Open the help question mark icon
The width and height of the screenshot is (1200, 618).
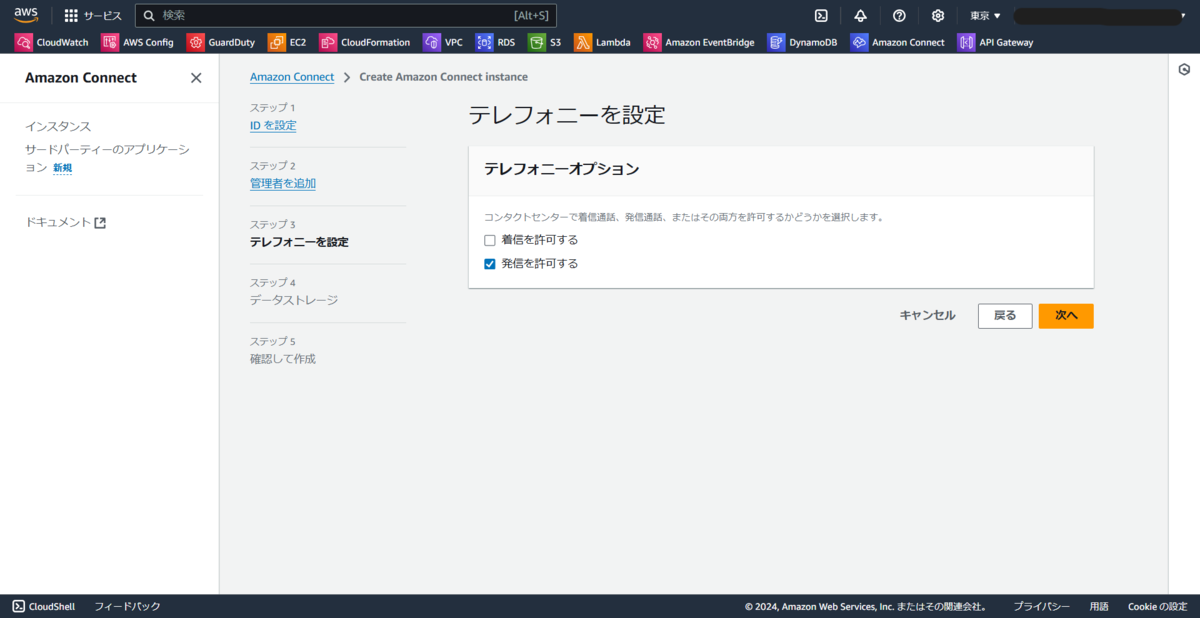click(x=899, y=15)
